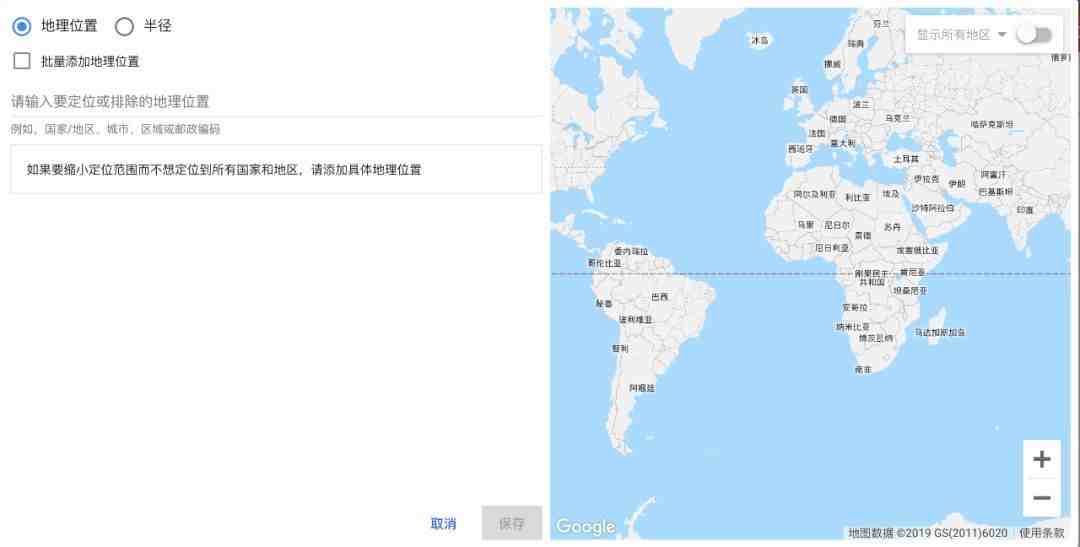
Task: Zoom out with the map minus icon
Action: point(1041,497)
